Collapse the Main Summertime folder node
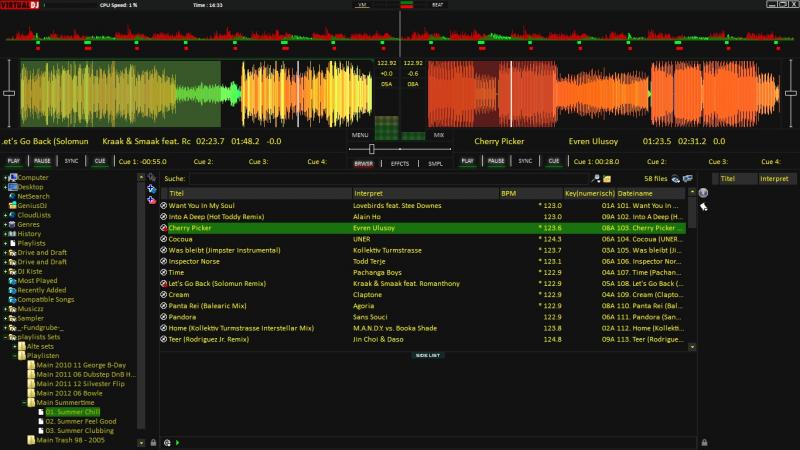This screenshot has width=800, height=450. pos(24,403)
